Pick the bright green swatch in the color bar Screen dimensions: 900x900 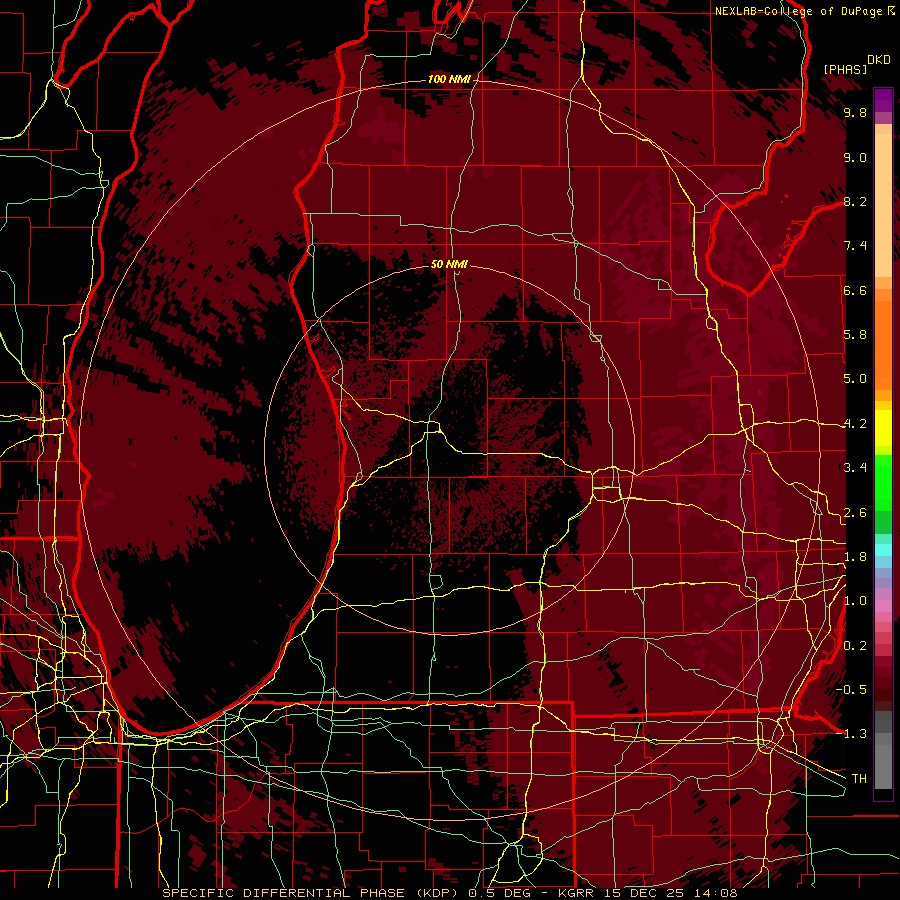883,483
